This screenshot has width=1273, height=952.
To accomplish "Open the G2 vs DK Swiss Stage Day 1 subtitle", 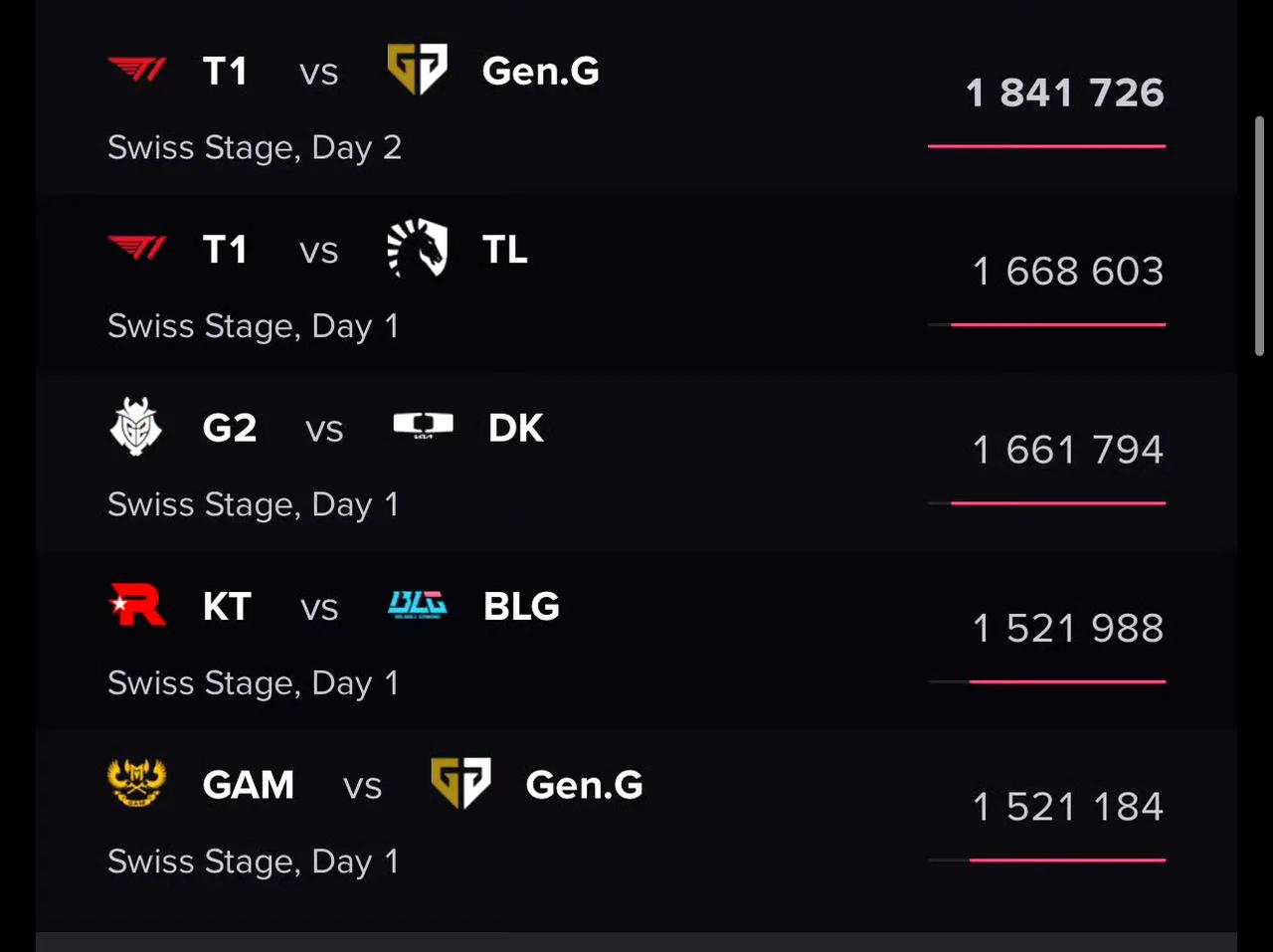I will [254, 505].
